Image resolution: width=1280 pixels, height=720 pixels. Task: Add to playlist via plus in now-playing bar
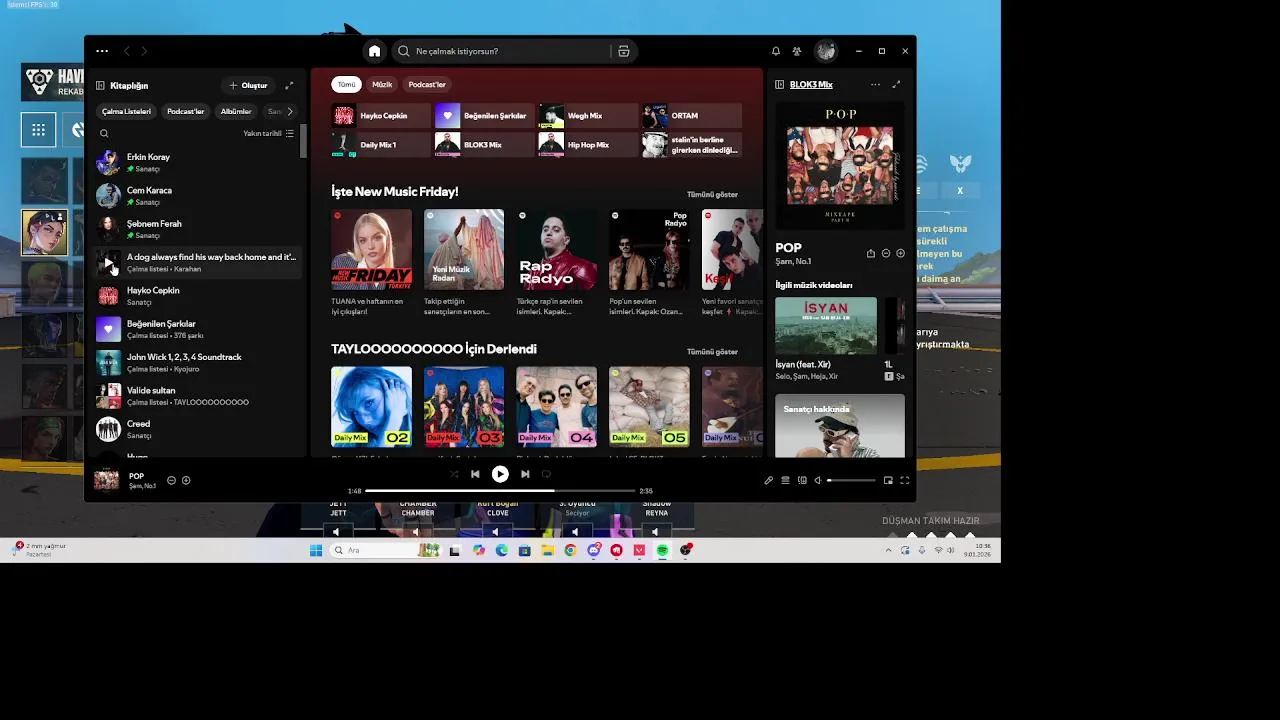[186, 480]
